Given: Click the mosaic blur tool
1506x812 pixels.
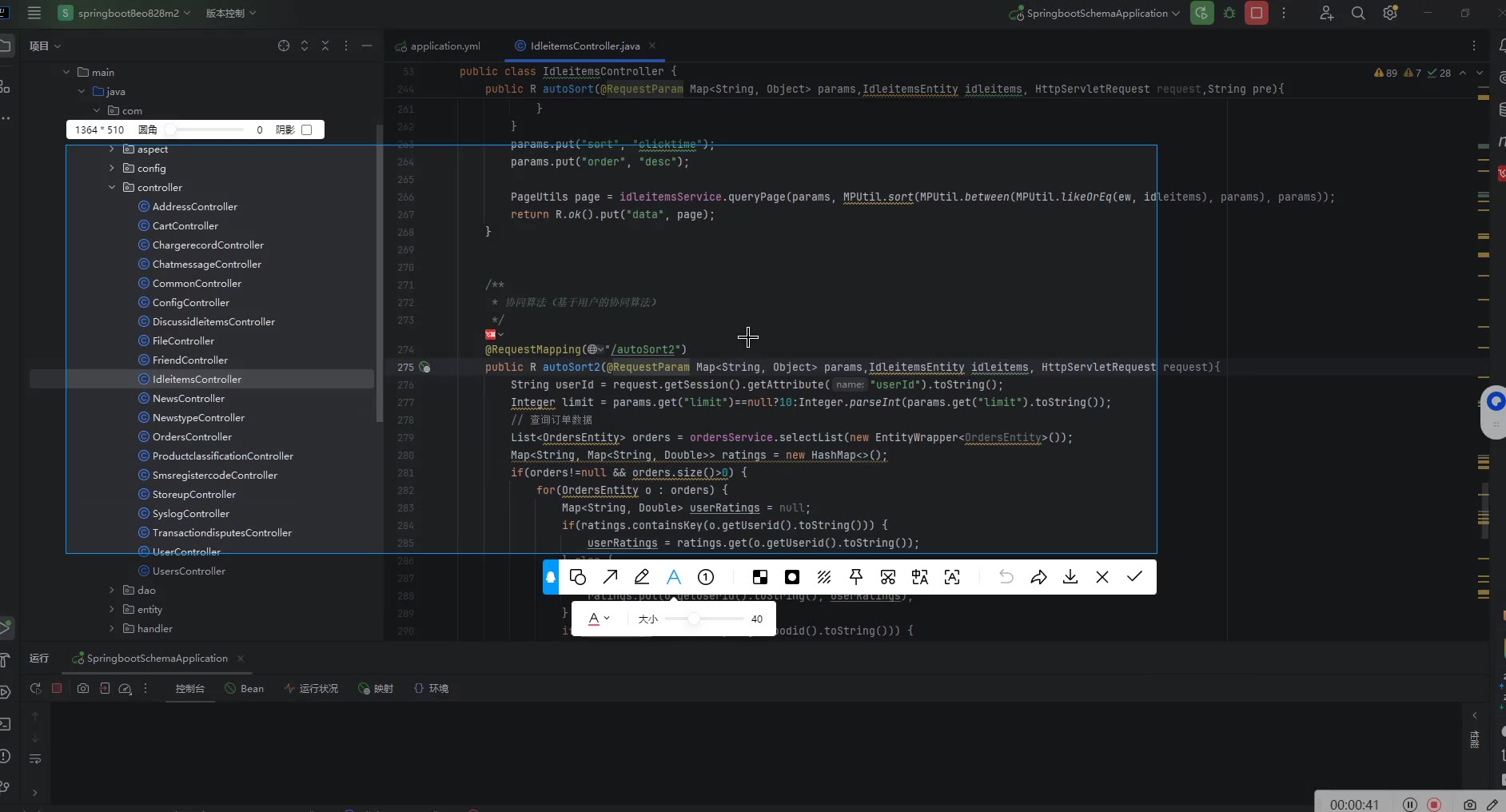Looking at the screenshot, I should 760,577.
